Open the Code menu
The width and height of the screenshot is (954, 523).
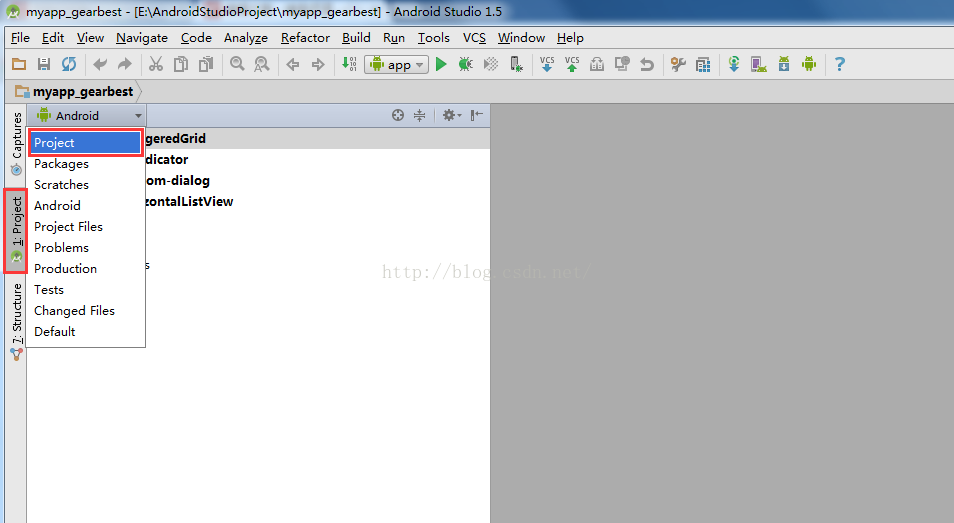[x=196, y=38]
